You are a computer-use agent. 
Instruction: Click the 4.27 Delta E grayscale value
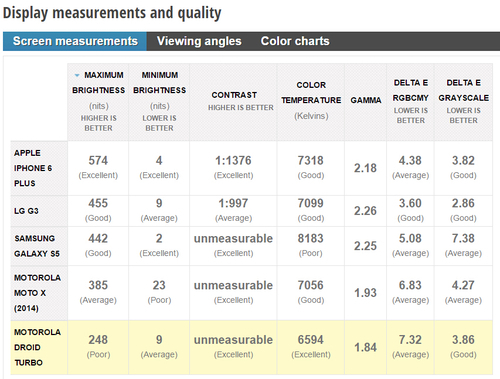(463, 285)
